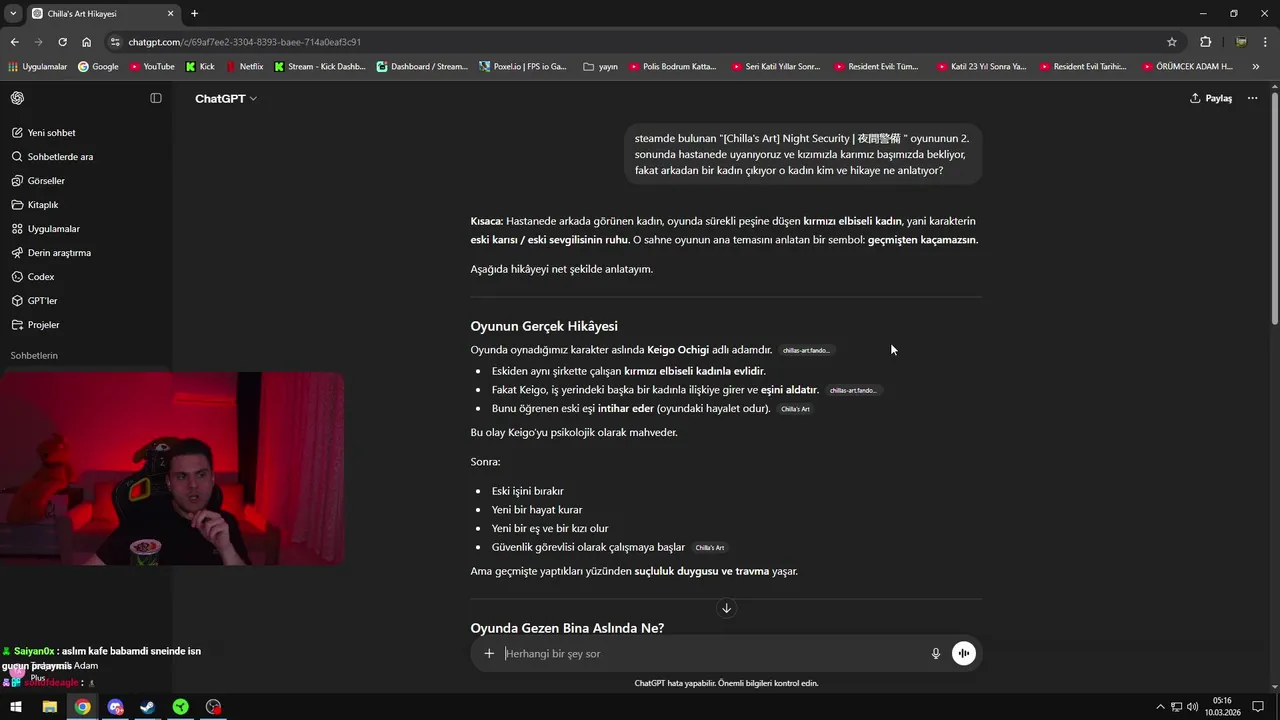This screenshot has height=720, width=1280.
Task: Open a new browser tab
Action: point(195,14)
